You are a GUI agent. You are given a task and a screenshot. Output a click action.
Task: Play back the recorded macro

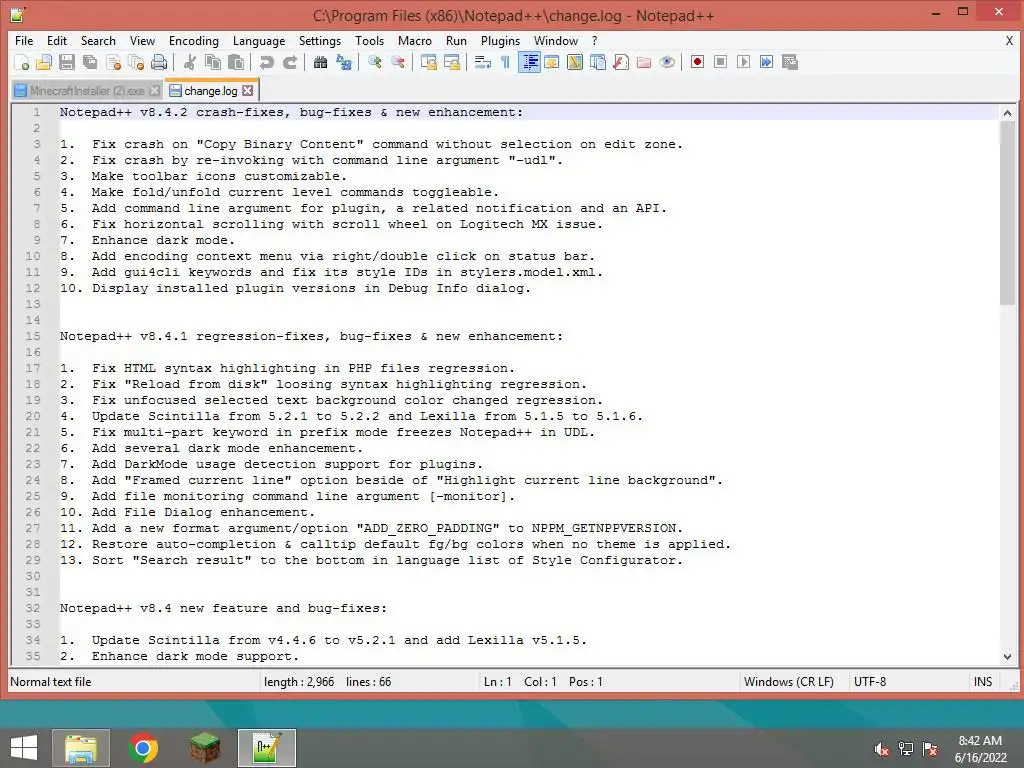pyautogui.click(x=743, y=62)
